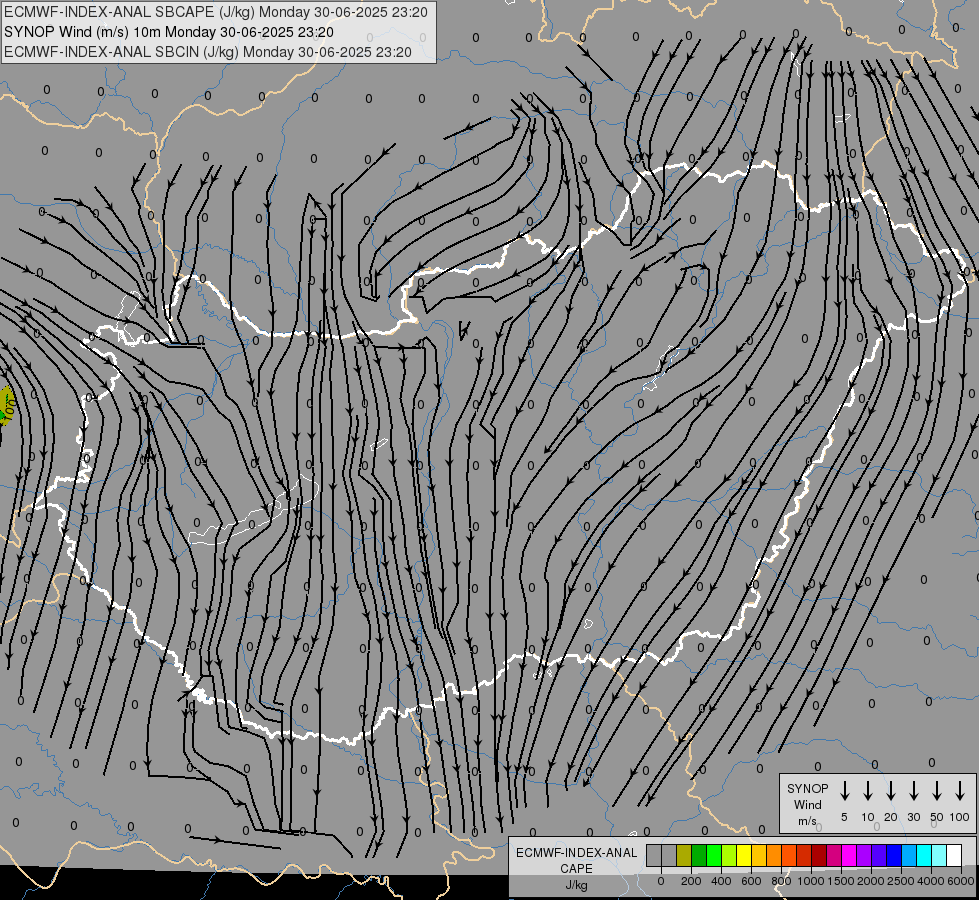The height and width of the screenshot is (900, 979).
Task: Click the 6000 tick label on the CAPE scale
Action: (x=961, y=881)
